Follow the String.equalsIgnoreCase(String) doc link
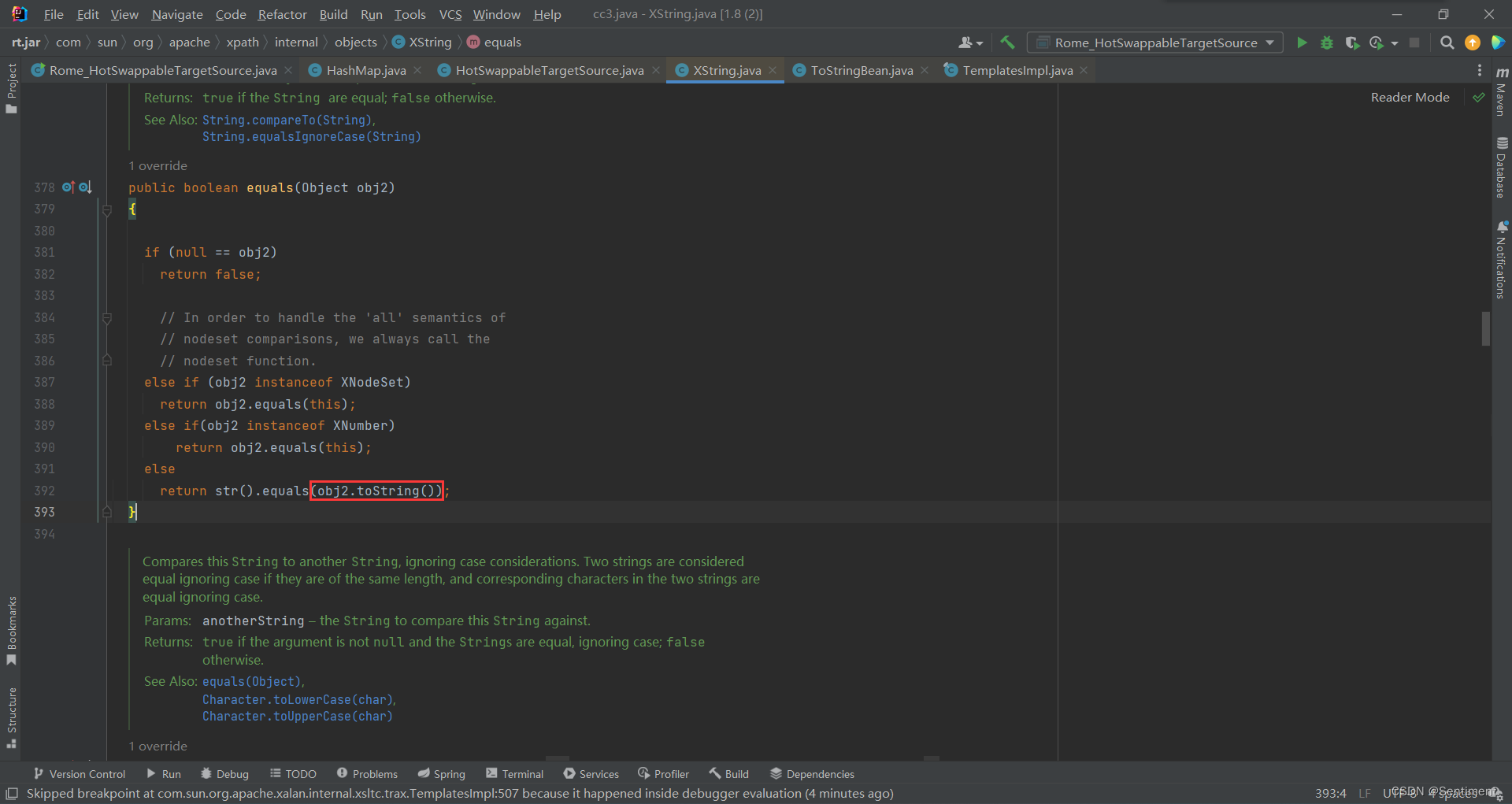The width and height of the screenshot is (1512, 804). point(312,137)
